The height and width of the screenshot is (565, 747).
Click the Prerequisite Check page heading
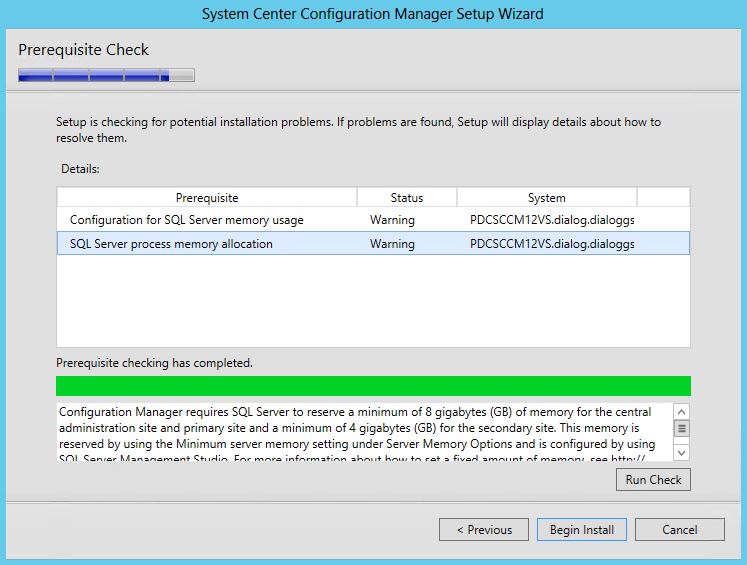click(x=83, y=50)
